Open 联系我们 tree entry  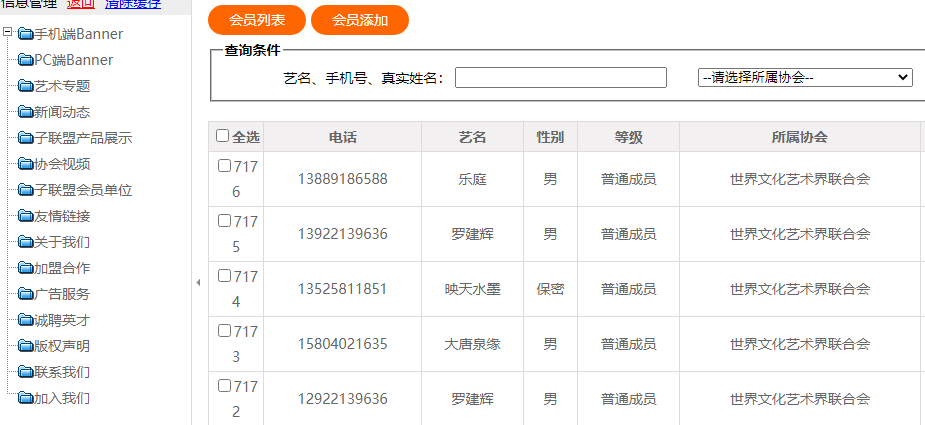click(62, 372)
